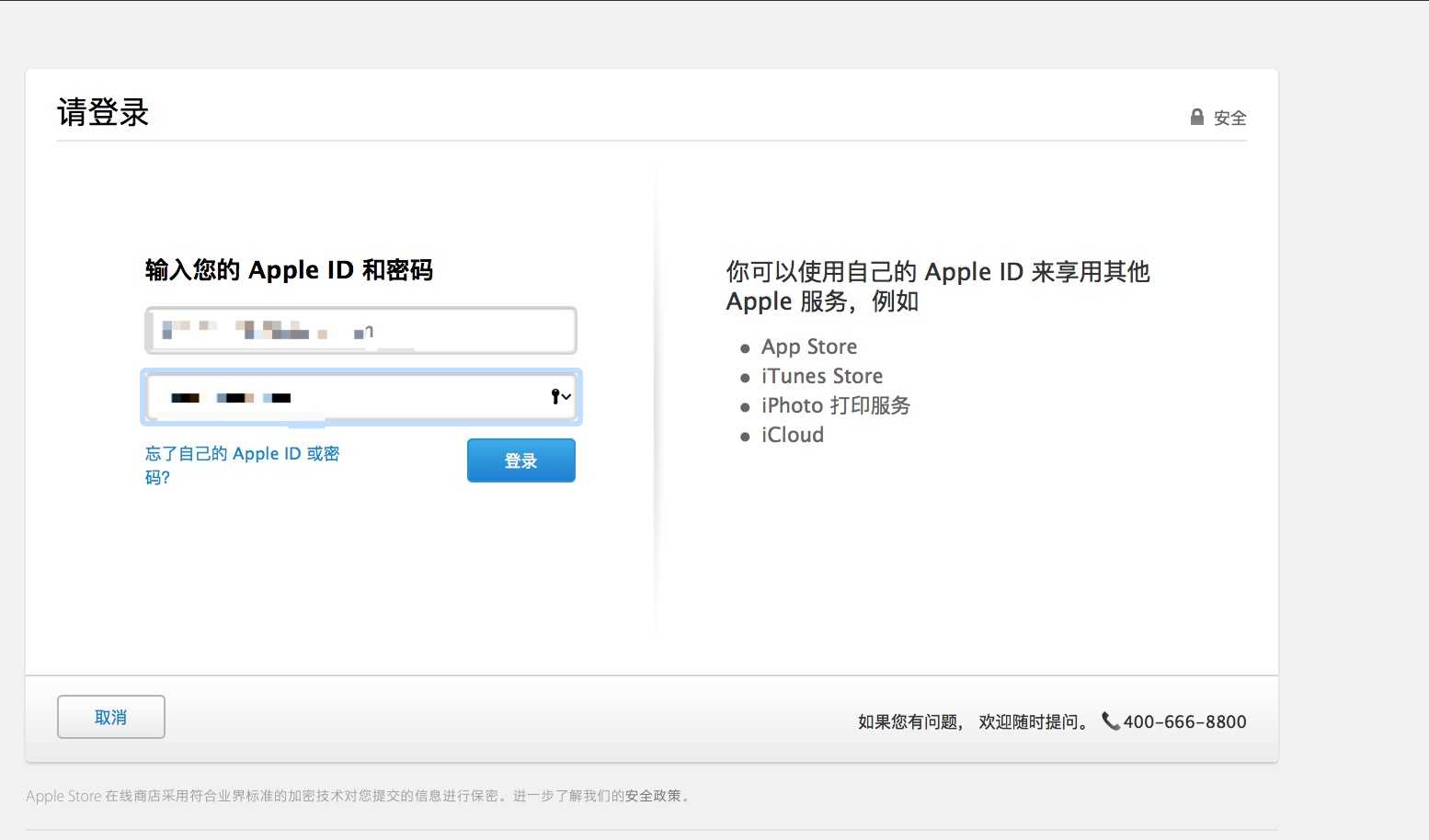Screen dimensions: 1429x840
Task: Click the 输入您的 Apple ID 和密码 label
Action: 289,270
